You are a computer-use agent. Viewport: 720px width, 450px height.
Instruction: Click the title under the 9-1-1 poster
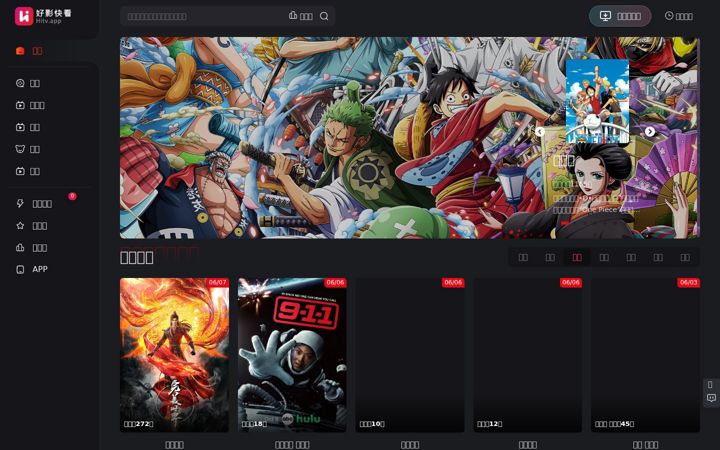pos(292,444)
